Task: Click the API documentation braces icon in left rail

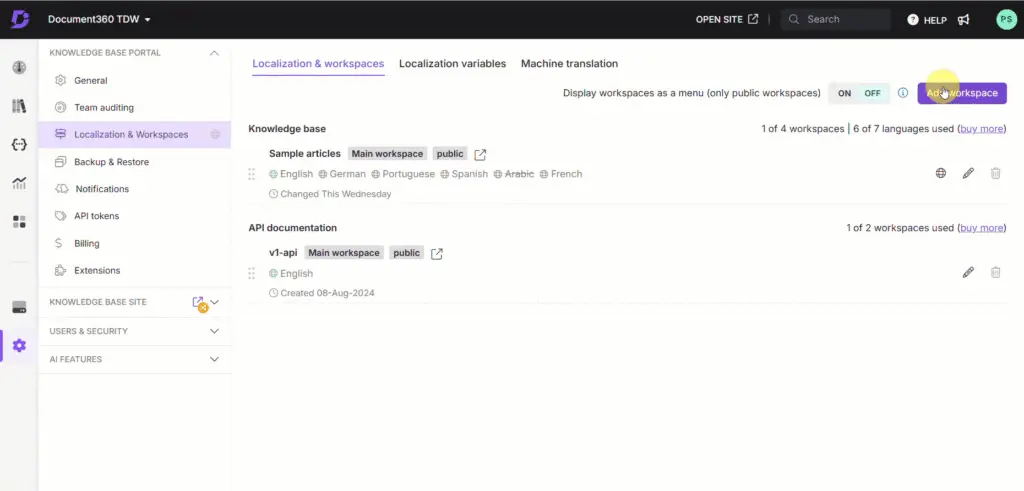Action: 19,144
